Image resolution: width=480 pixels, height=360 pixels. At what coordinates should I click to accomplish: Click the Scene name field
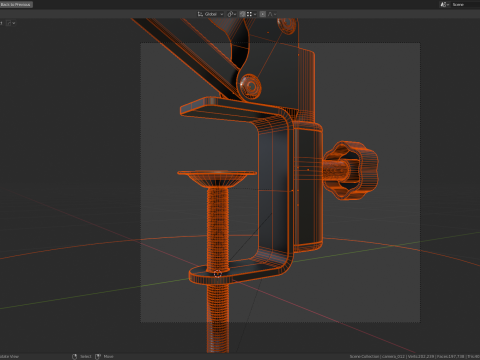coord(465,4)
